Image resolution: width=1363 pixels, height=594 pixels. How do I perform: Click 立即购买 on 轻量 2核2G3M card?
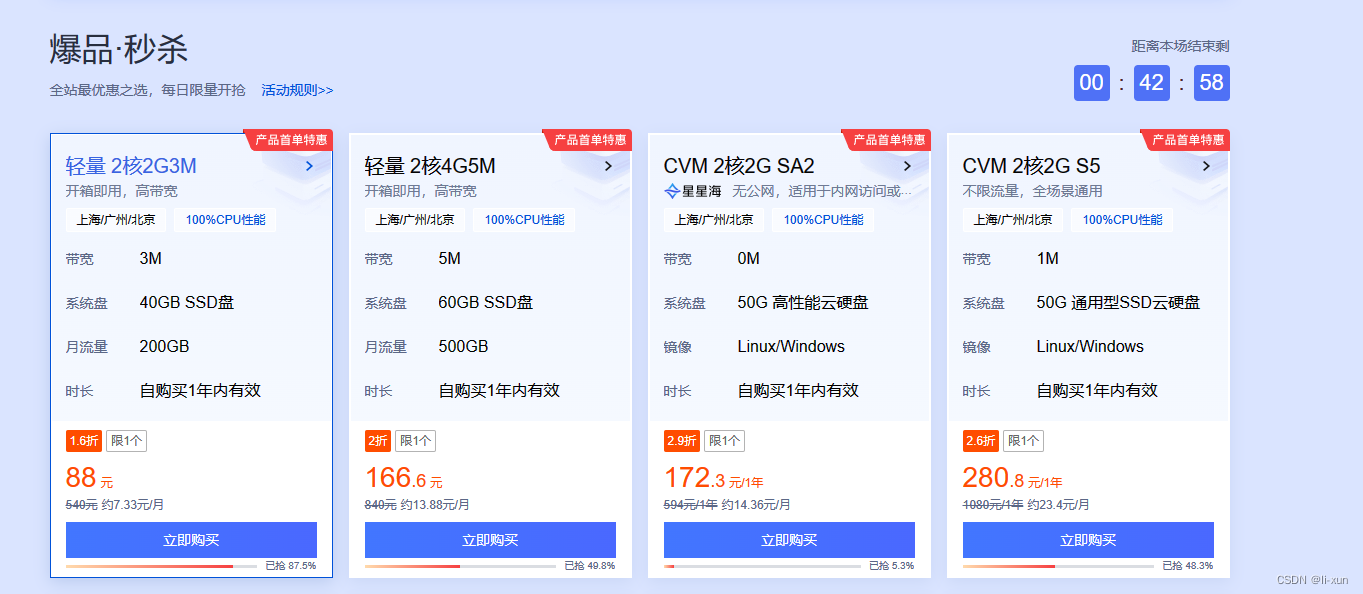(190, 540)
